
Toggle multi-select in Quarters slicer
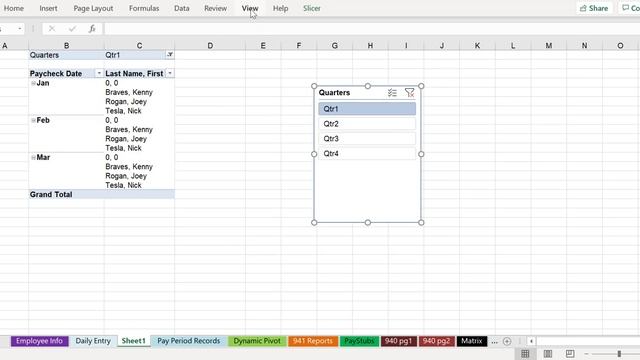coord(392,93)
